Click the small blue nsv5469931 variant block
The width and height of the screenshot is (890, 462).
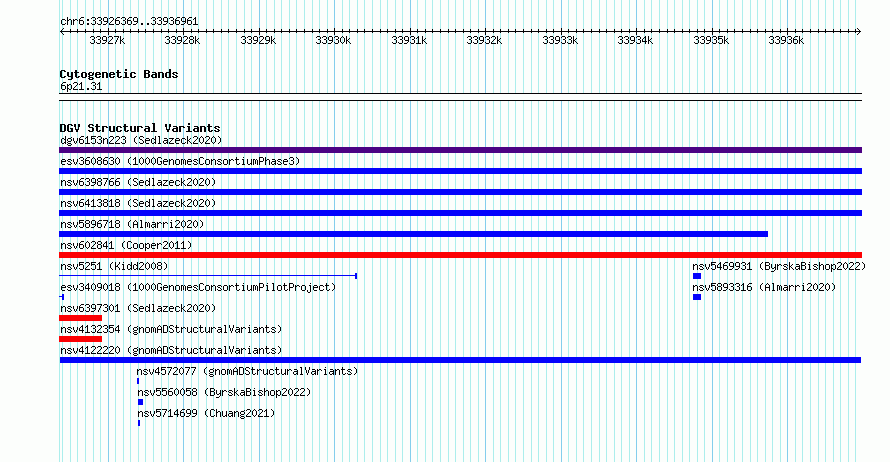coord(697,276)
